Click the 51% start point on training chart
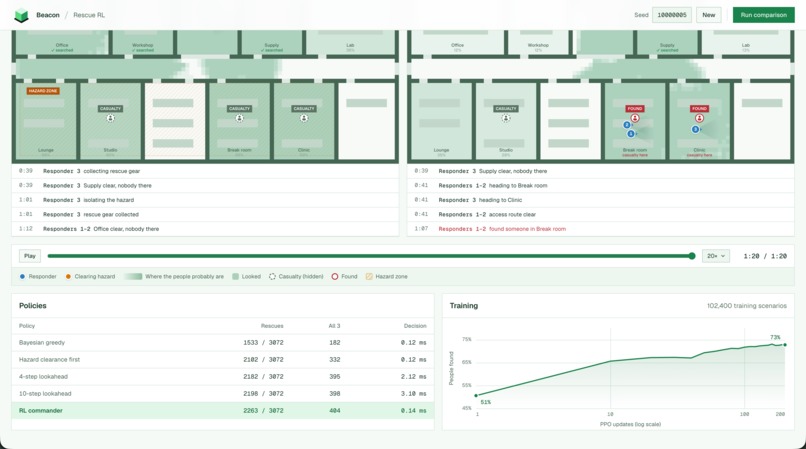The image size is (806, 449). [476, 396]
